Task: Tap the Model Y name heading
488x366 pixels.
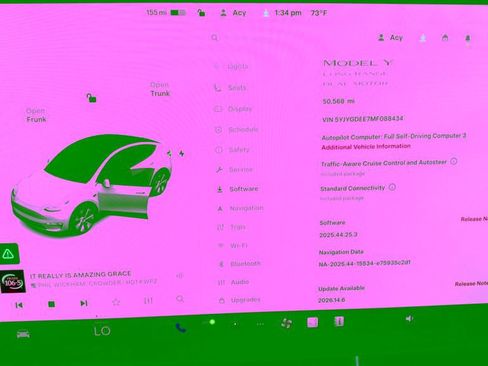Action: coord(358,63)
